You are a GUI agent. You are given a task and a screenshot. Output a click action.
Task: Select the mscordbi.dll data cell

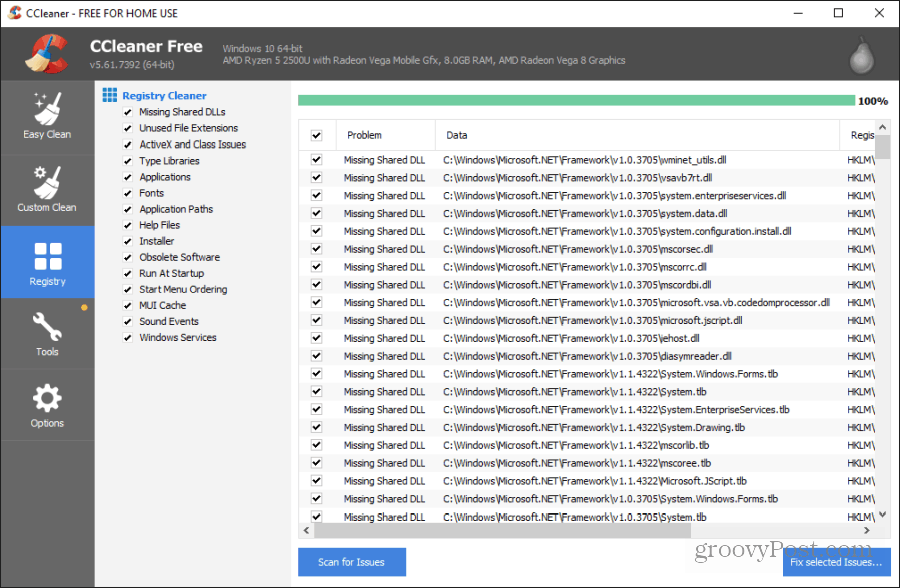tap(577, 285)
